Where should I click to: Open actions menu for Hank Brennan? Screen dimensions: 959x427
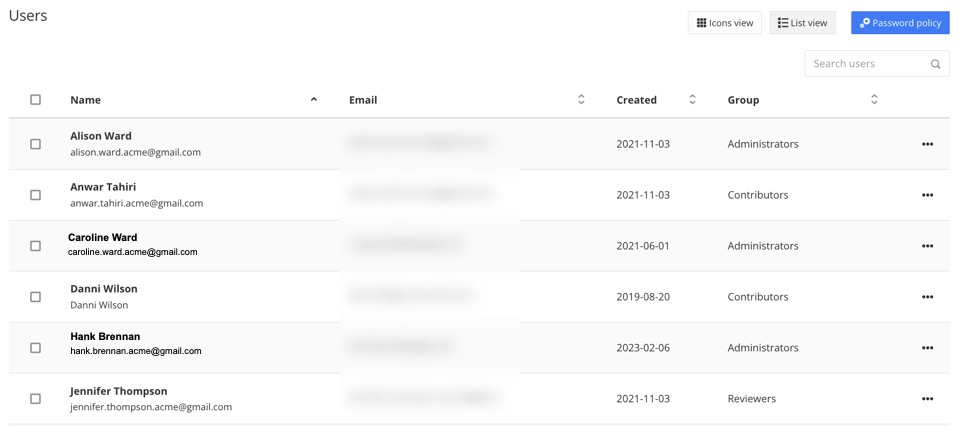tap(927, 348)
